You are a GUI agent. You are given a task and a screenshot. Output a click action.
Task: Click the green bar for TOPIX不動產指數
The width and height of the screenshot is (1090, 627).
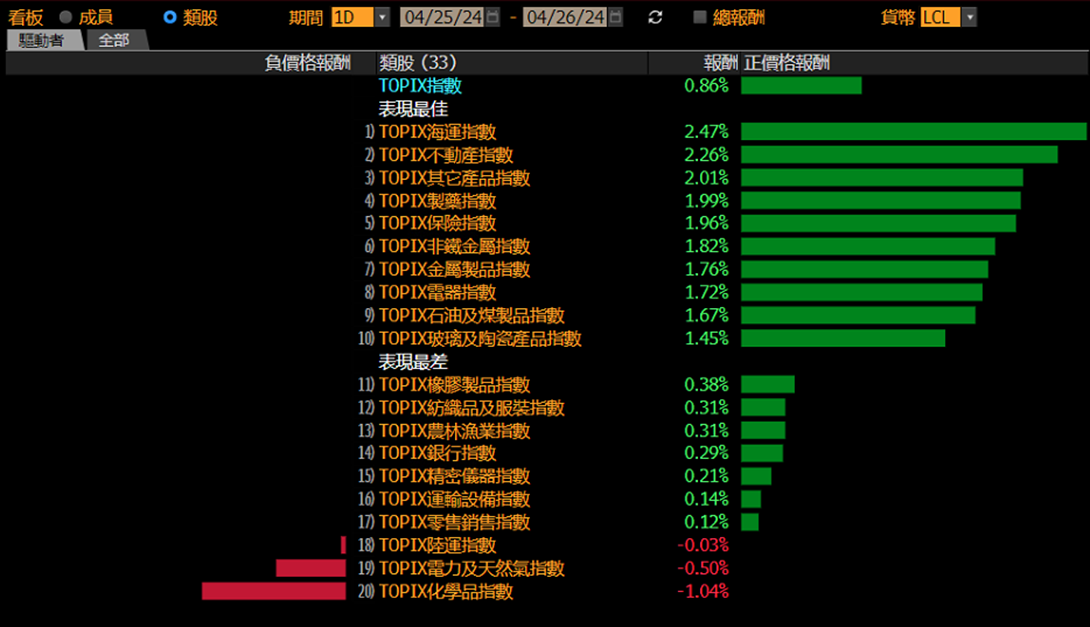pos(899,154)
